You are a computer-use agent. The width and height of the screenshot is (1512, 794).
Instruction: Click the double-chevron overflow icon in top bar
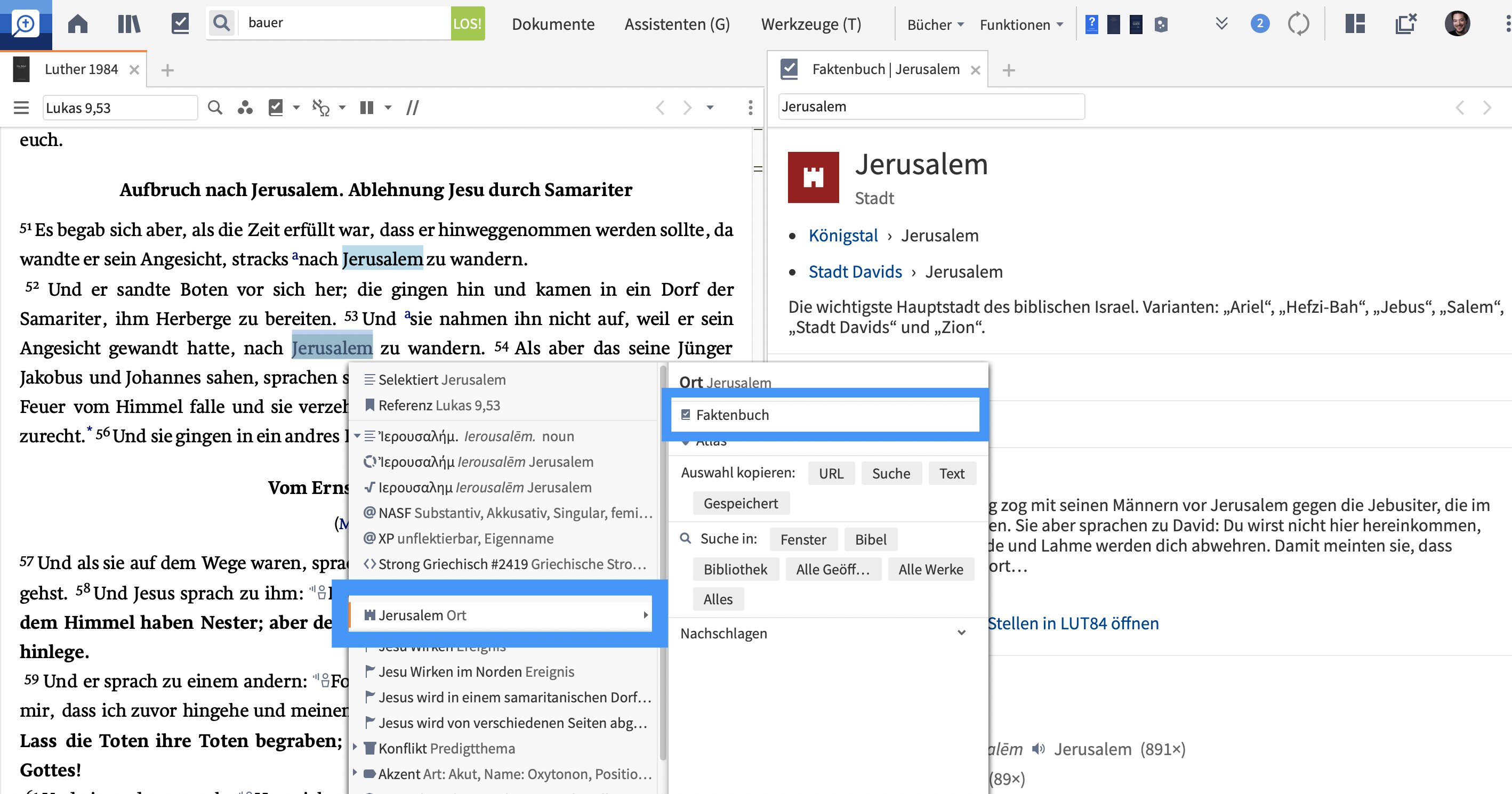click(x=1221, y=23)
